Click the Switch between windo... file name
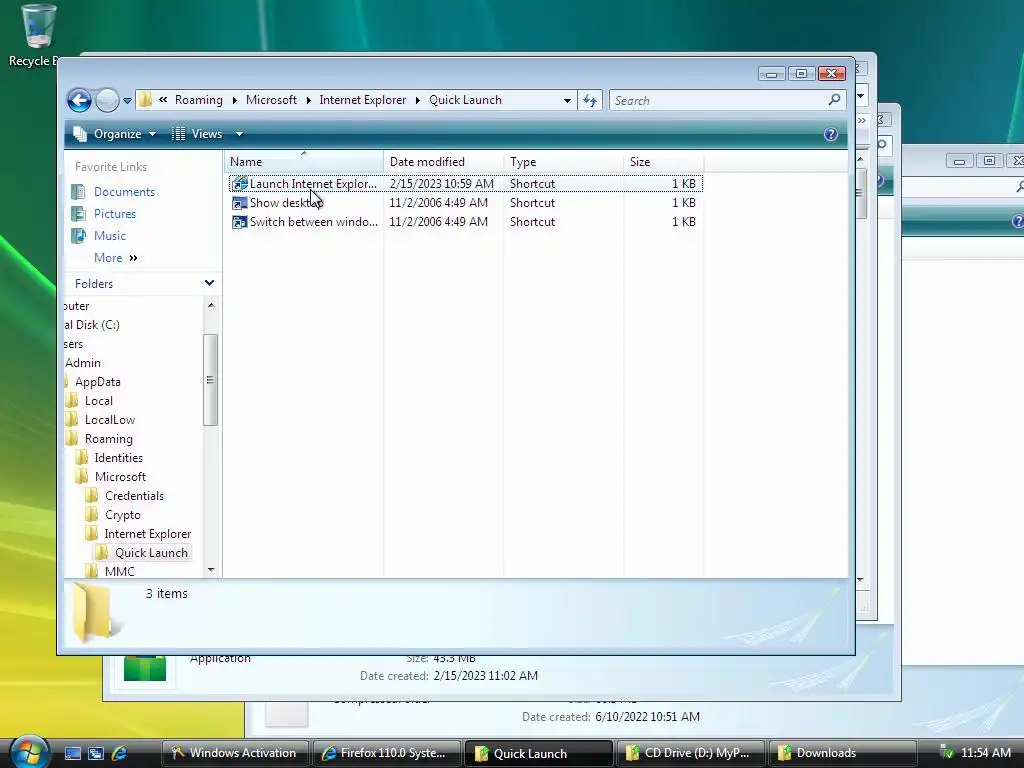 click(313, 222)
